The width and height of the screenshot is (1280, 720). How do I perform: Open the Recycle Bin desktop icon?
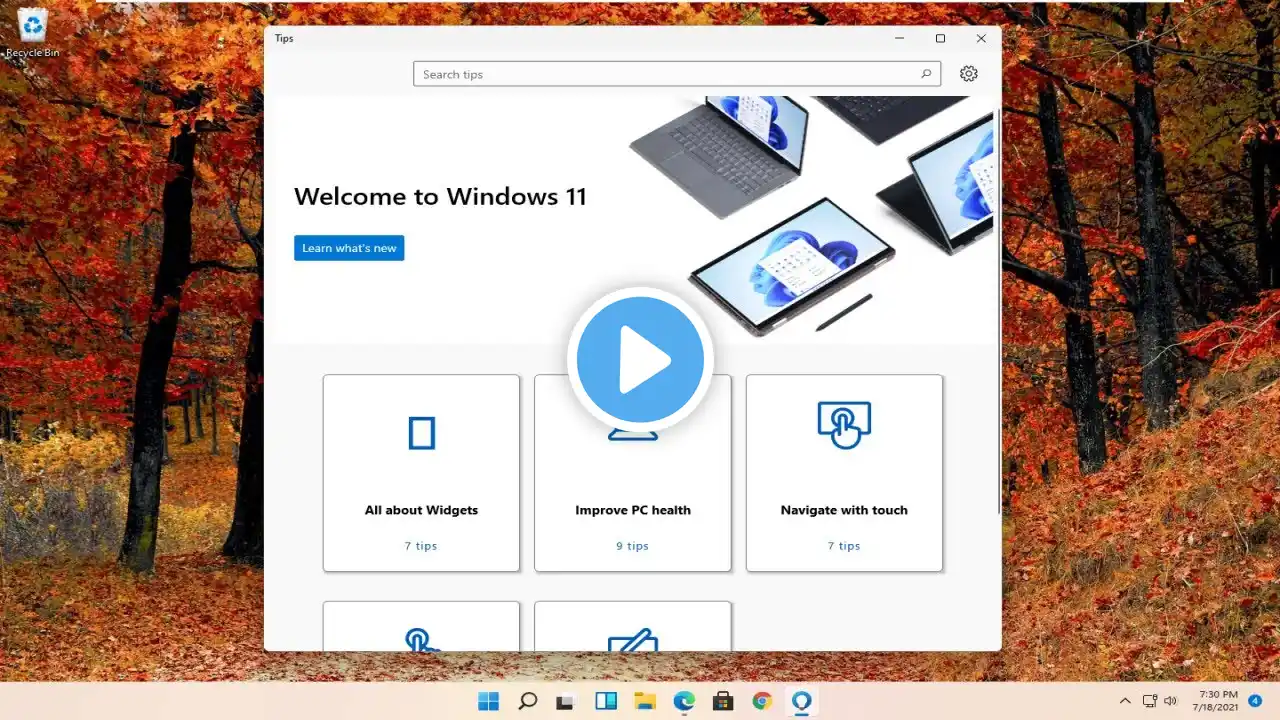[x=33, y=33]
